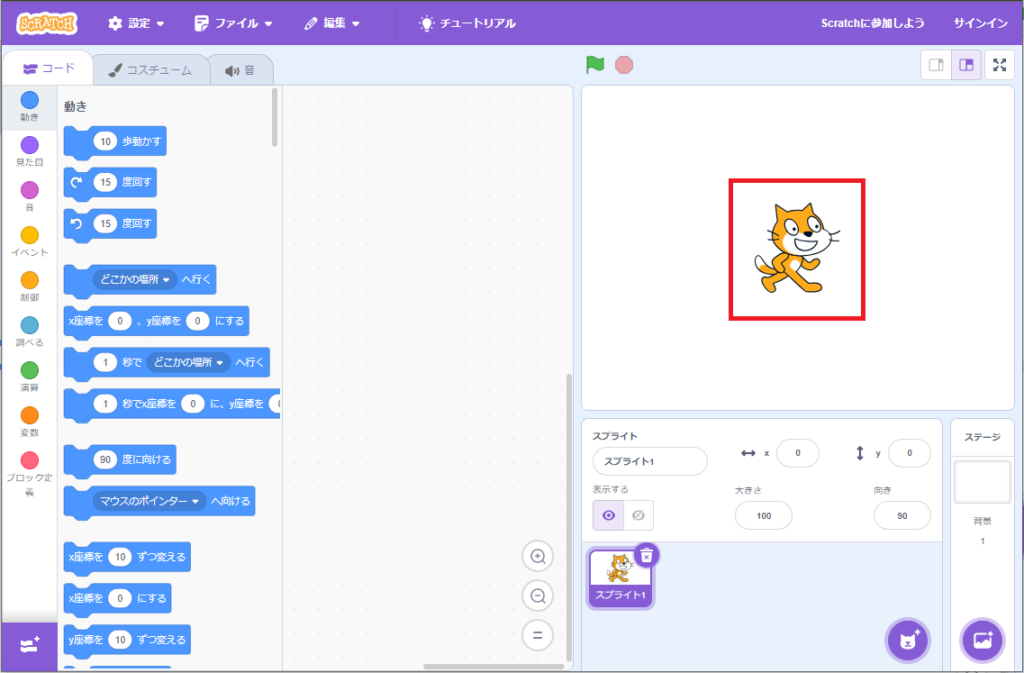Viewport: 1024px width, 673px height.
Task: Delete スプライト1 using trash icon
Action: (647, 555)
